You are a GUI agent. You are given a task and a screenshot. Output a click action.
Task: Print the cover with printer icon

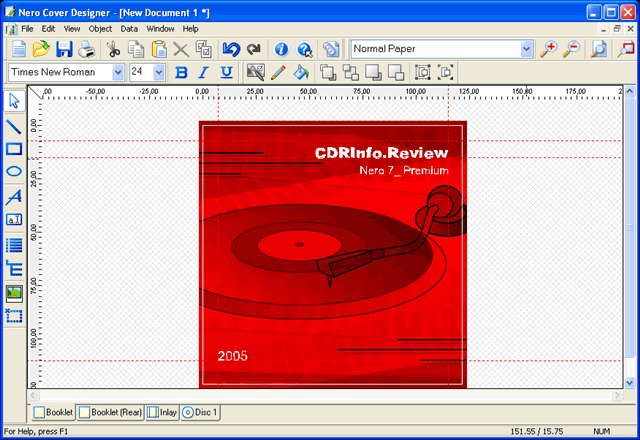coord(86,49)
